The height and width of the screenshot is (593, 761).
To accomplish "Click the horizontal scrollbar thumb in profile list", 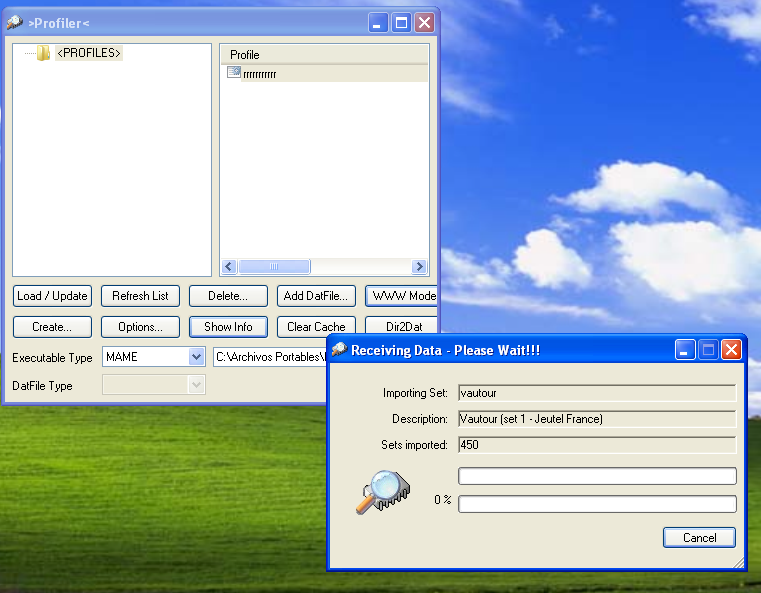I will point(274,266).
